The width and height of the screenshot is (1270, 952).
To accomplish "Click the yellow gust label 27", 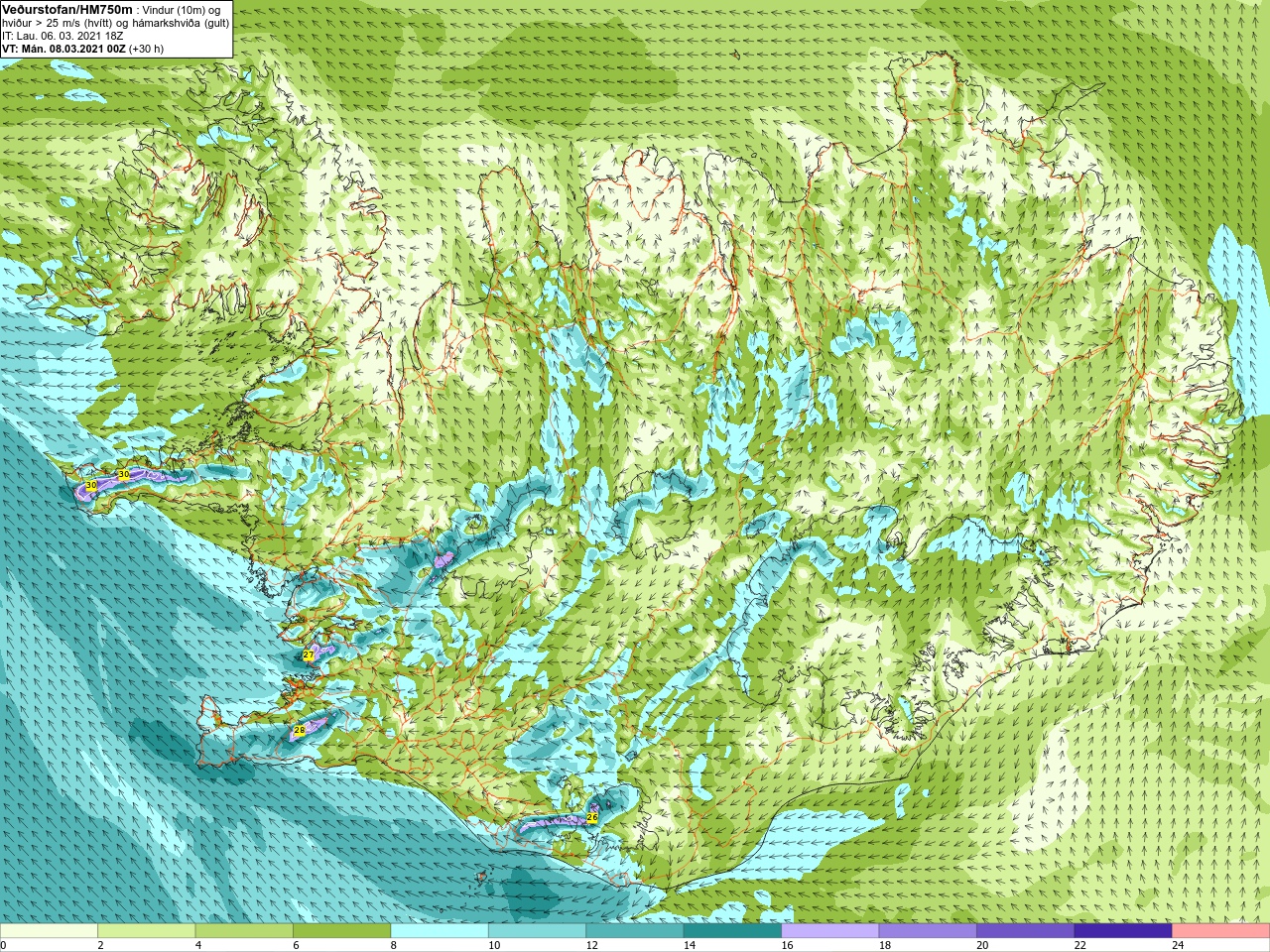I will tap(309, 655).
